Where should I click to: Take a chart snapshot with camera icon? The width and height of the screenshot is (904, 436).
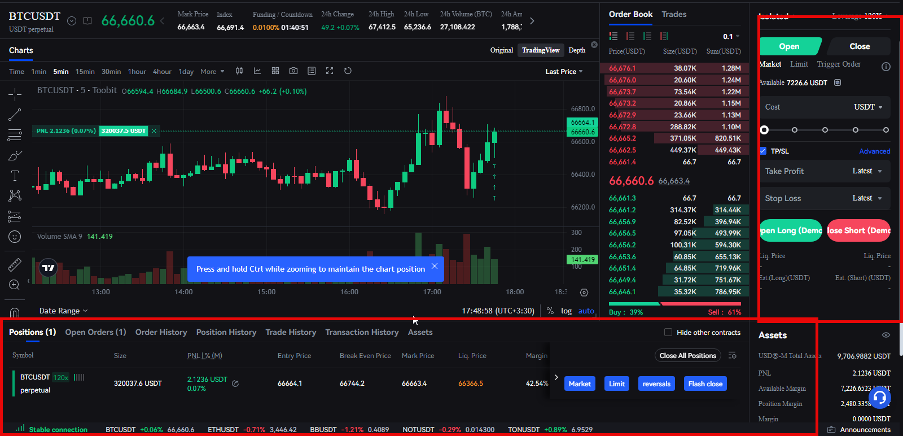coord(293,71)
